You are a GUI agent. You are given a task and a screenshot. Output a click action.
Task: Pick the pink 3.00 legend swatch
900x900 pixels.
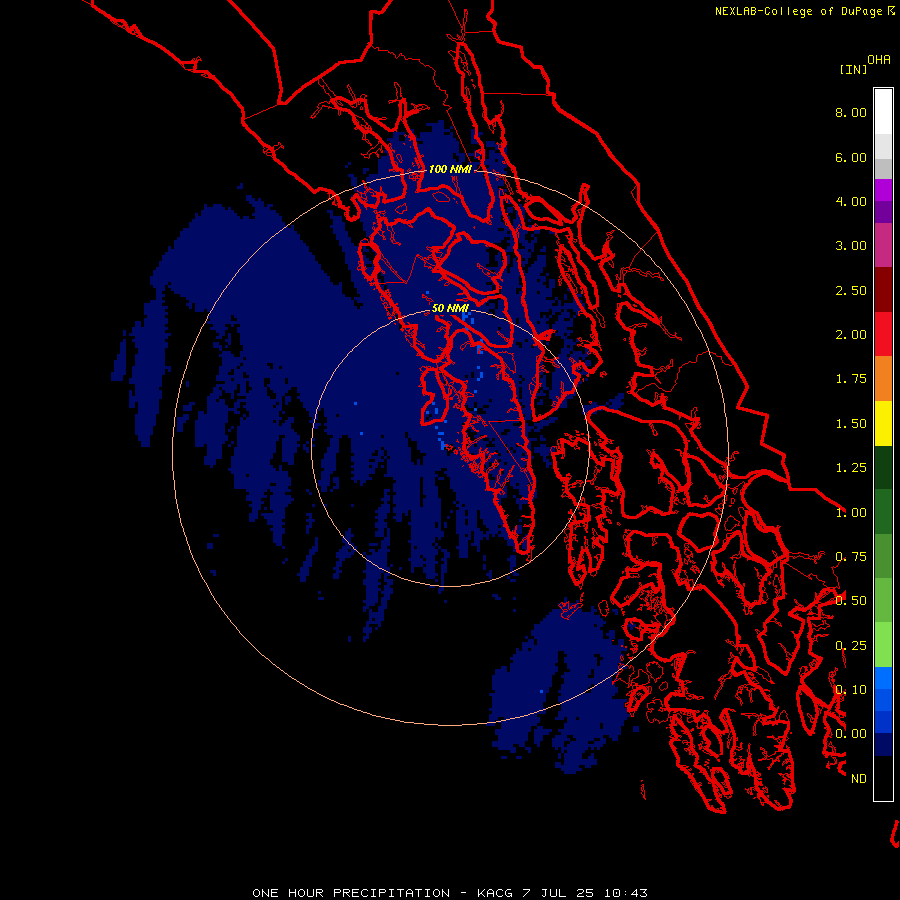click(x=883, y=245)
